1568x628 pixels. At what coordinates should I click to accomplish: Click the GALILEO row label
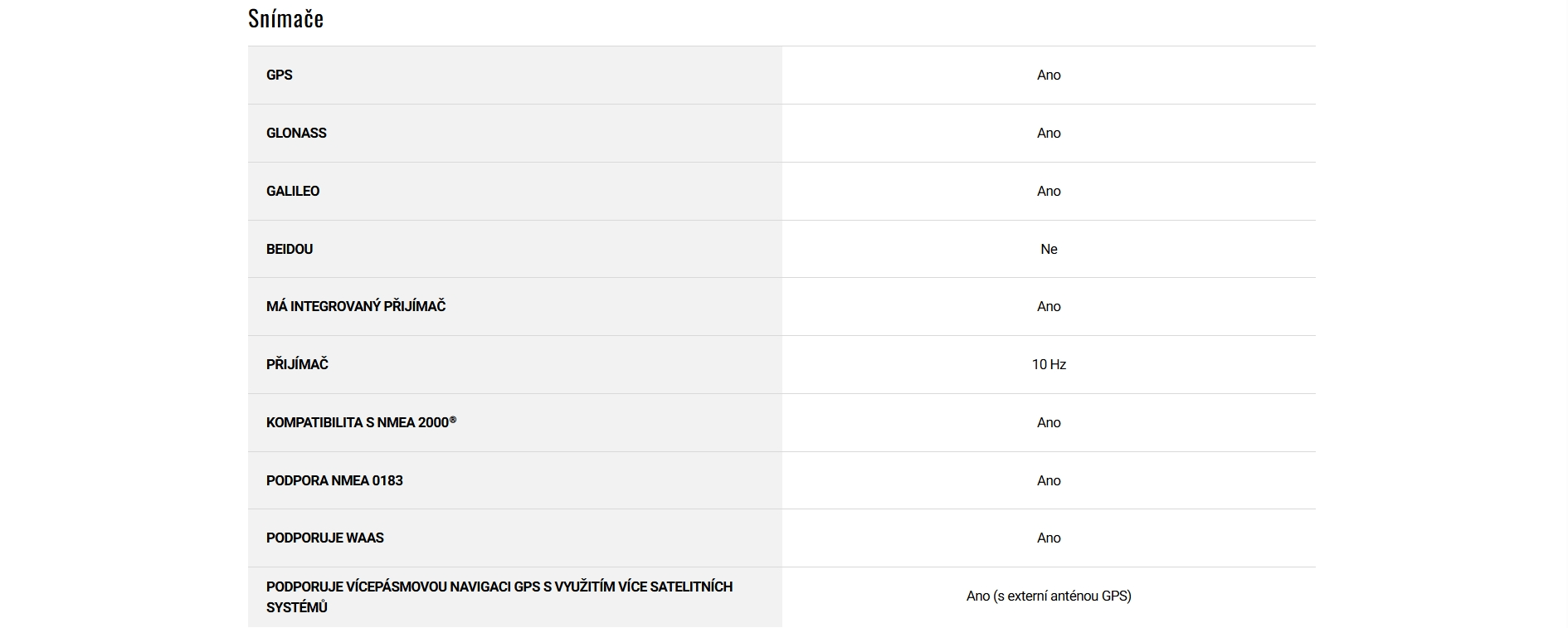(x=293, y=191)
